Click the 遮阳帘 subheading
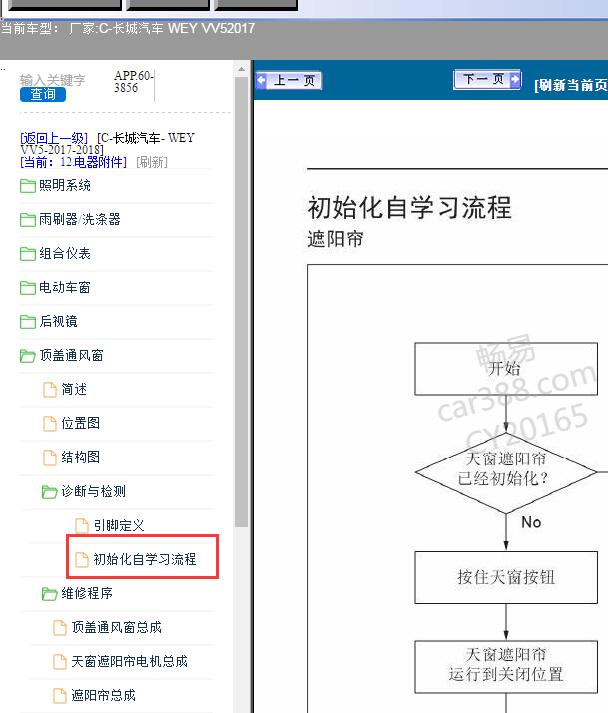Screen dimensions: 608x713 335,239
